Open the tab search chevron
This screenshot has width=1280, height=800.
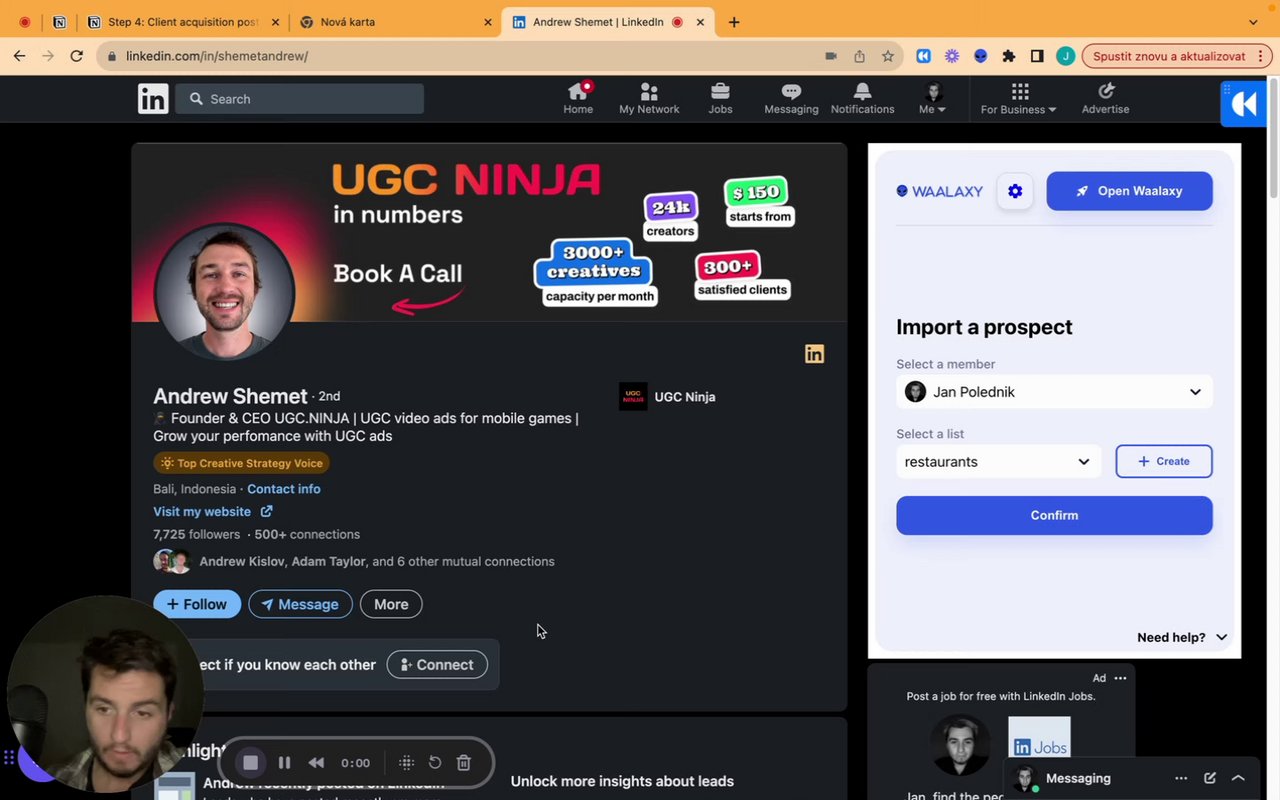[x=1253, y=22]
